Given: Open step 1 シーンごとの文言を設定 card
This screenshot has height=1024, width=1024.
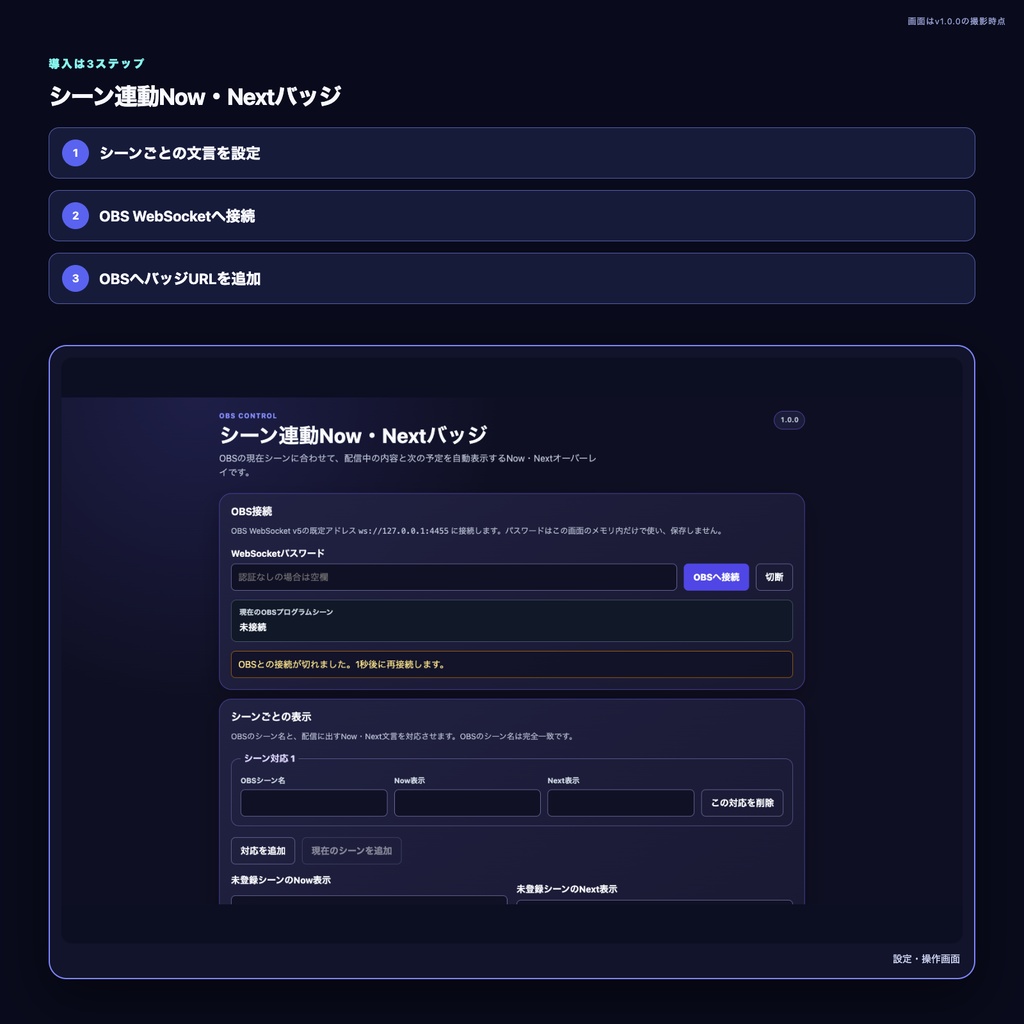Looking at the screenshot, I should pyautogui.click(x=511, y=153).
